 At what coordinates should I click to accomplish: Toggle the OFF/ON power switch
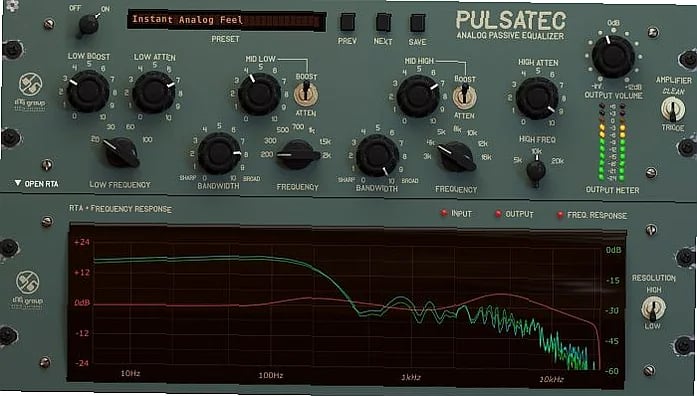(88, 24)
